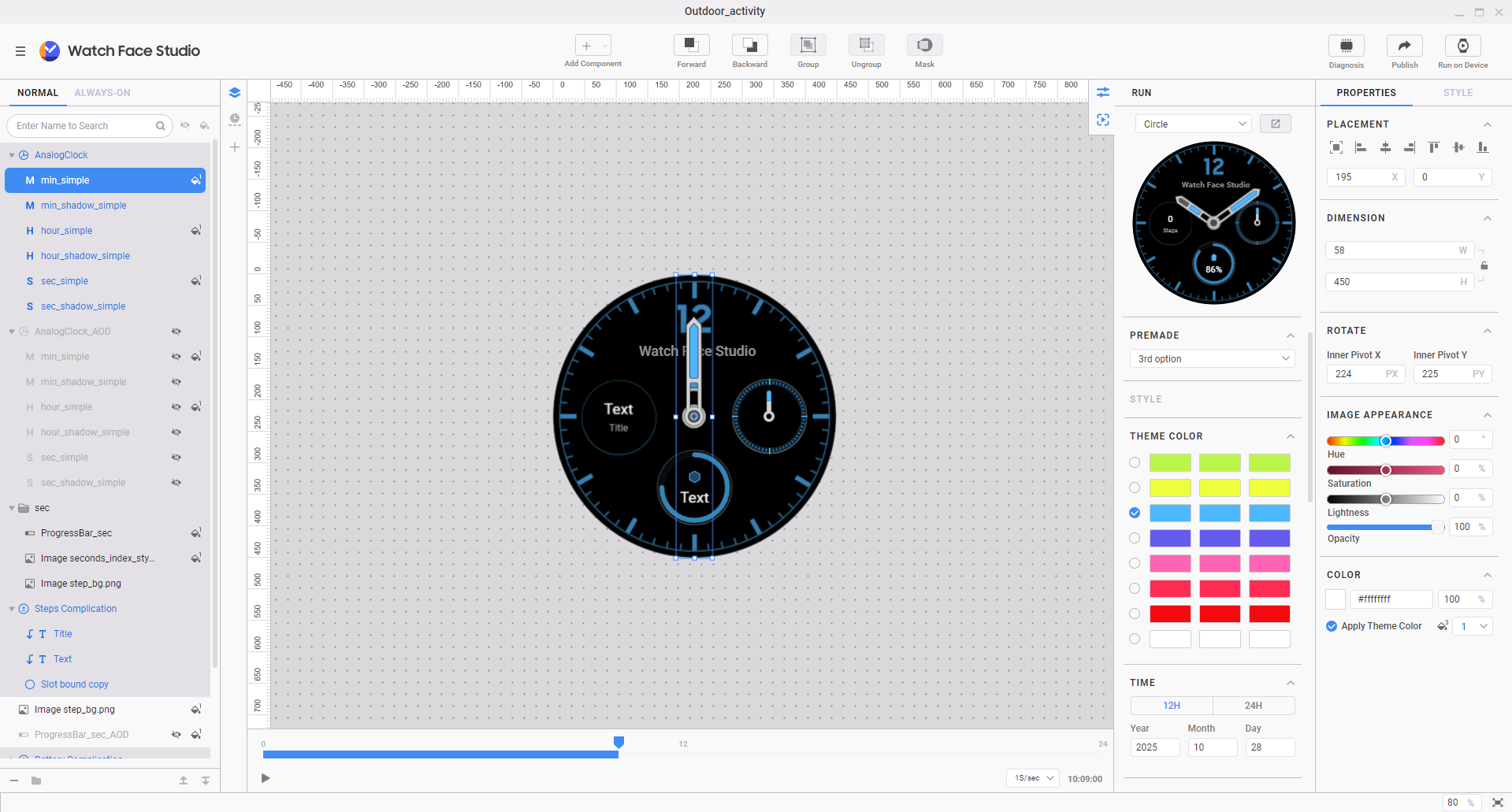Collapse the PLACEMENT section
Screen dimensions: 1512x812
coord(1487,124)
